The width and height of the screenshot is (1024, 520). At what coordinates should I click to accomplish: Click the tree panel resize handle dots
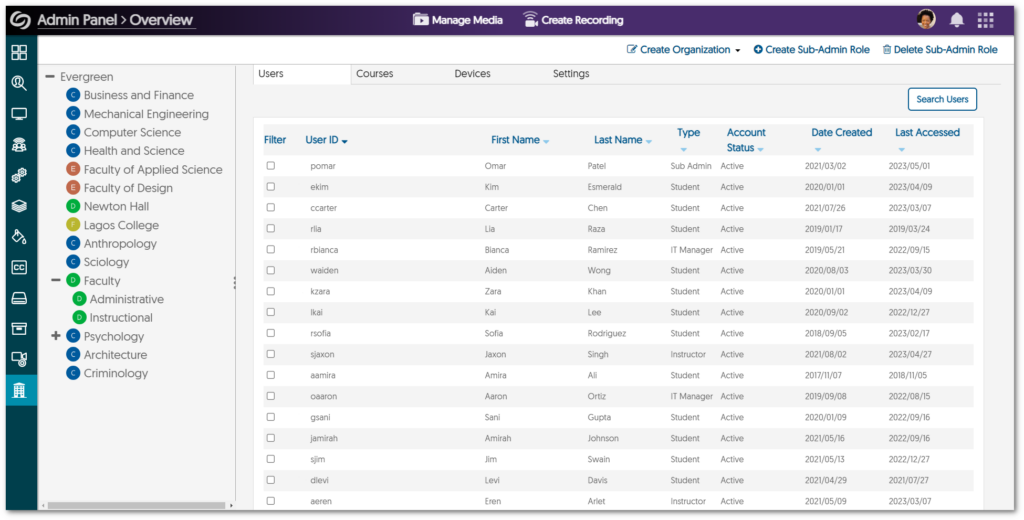point(234,282)
